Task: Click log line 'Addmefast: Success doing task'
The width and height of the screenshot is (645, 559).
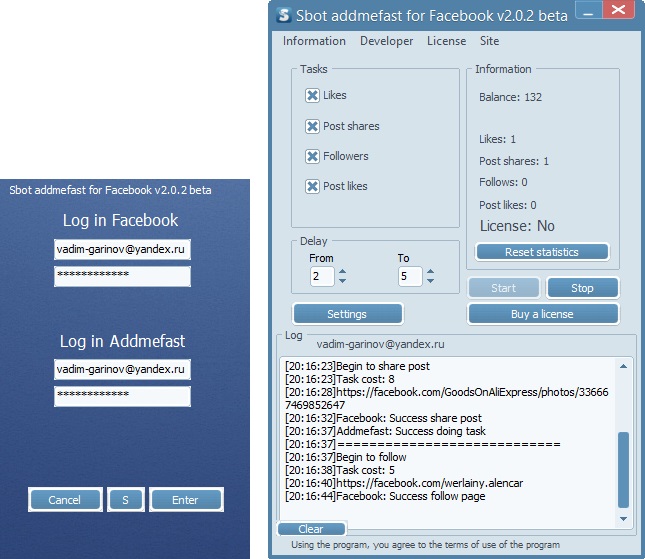Action: 385,431
